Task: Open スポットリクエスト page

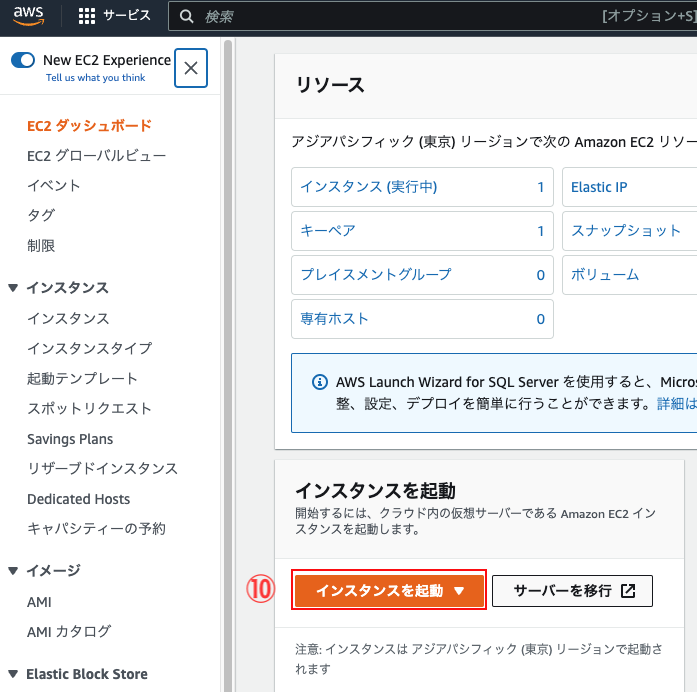Action: click(x=89, y=408)
